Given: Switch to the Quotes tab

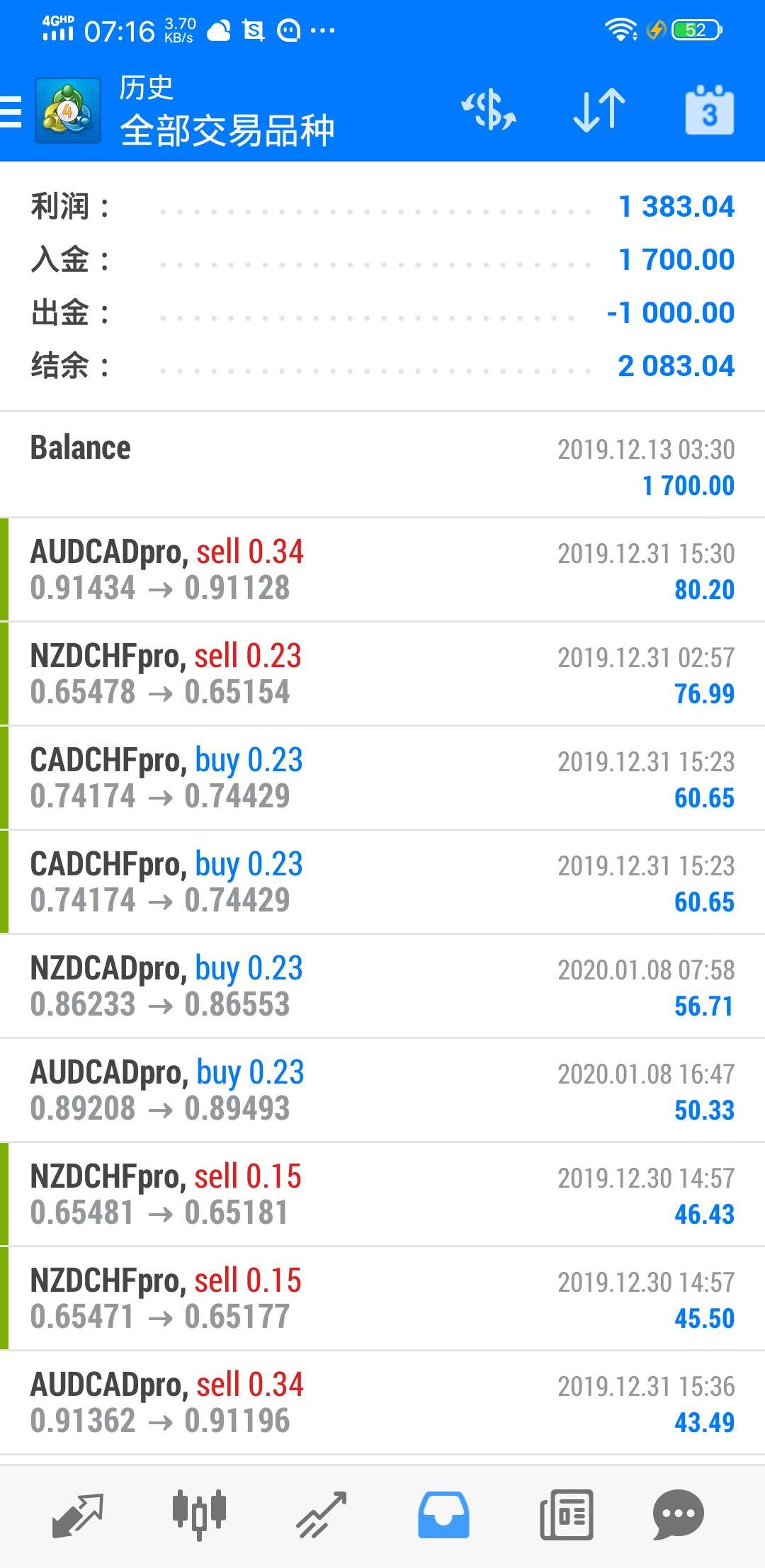Looking at the screenshot, I should point(78,1515).
